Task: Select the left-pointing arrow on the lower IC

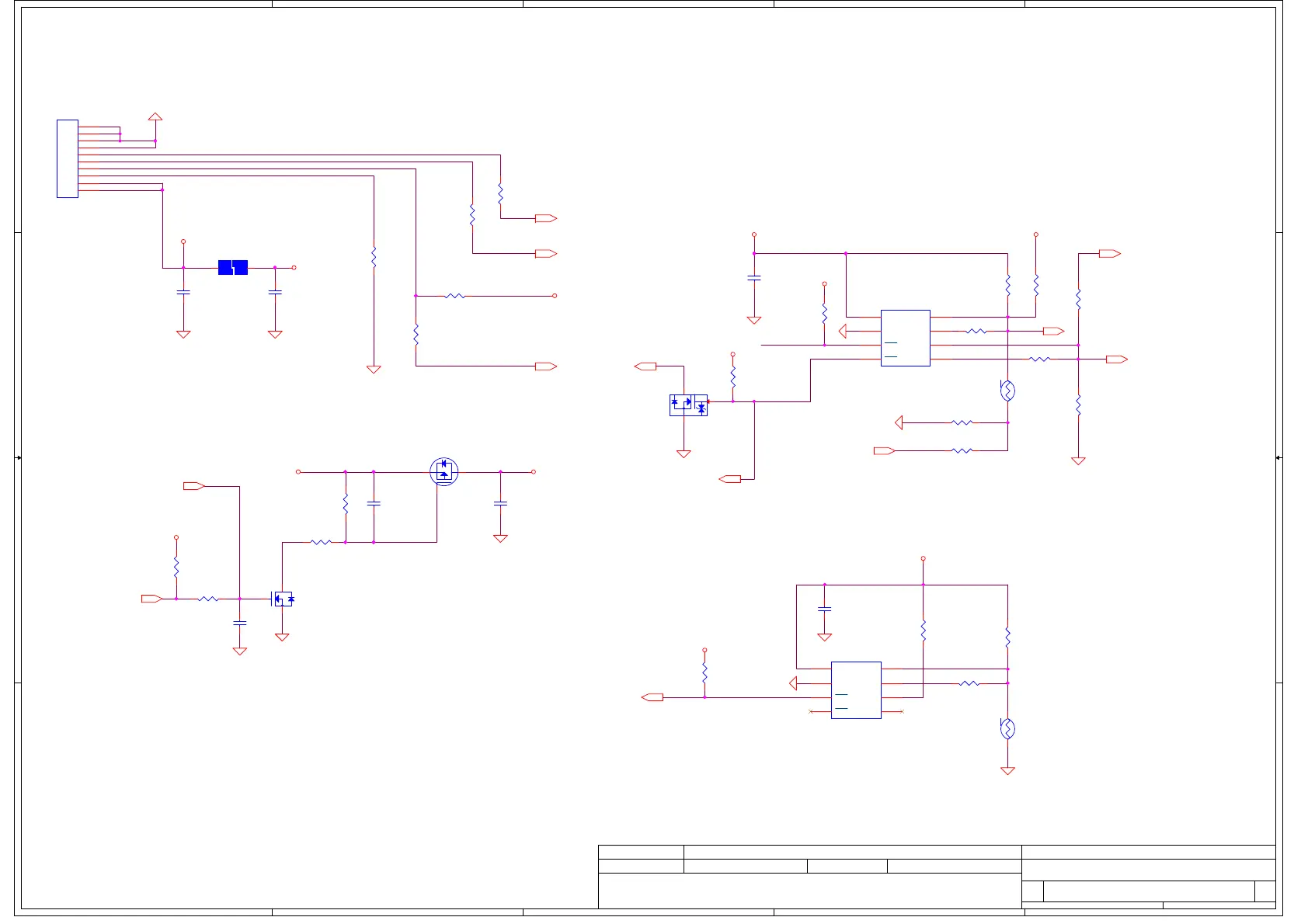Action: [x=793, y=683]
